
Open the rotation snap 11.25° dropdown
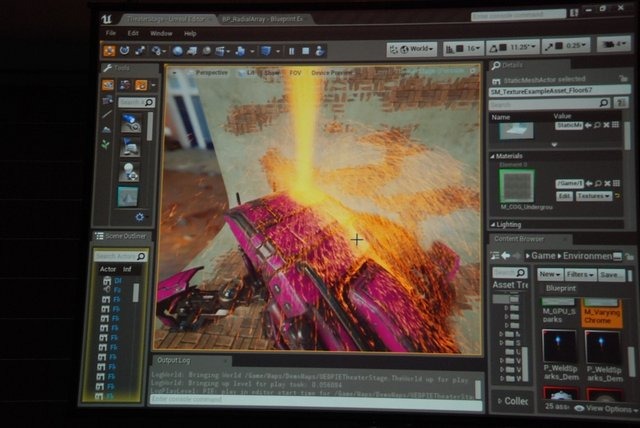click(x=524, y=47)
